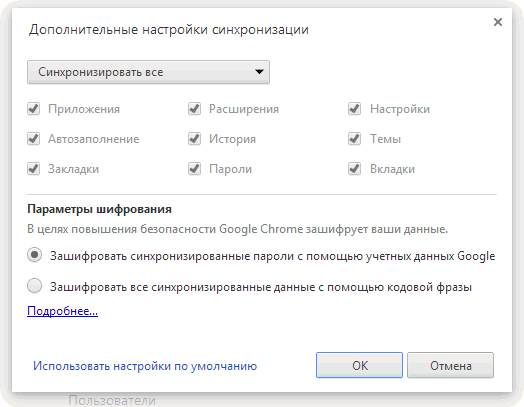Viewport: 524px width, 407px height.
Task: Click the 'В целях повышения безопасности' description text
Action: tap(237, 229)
